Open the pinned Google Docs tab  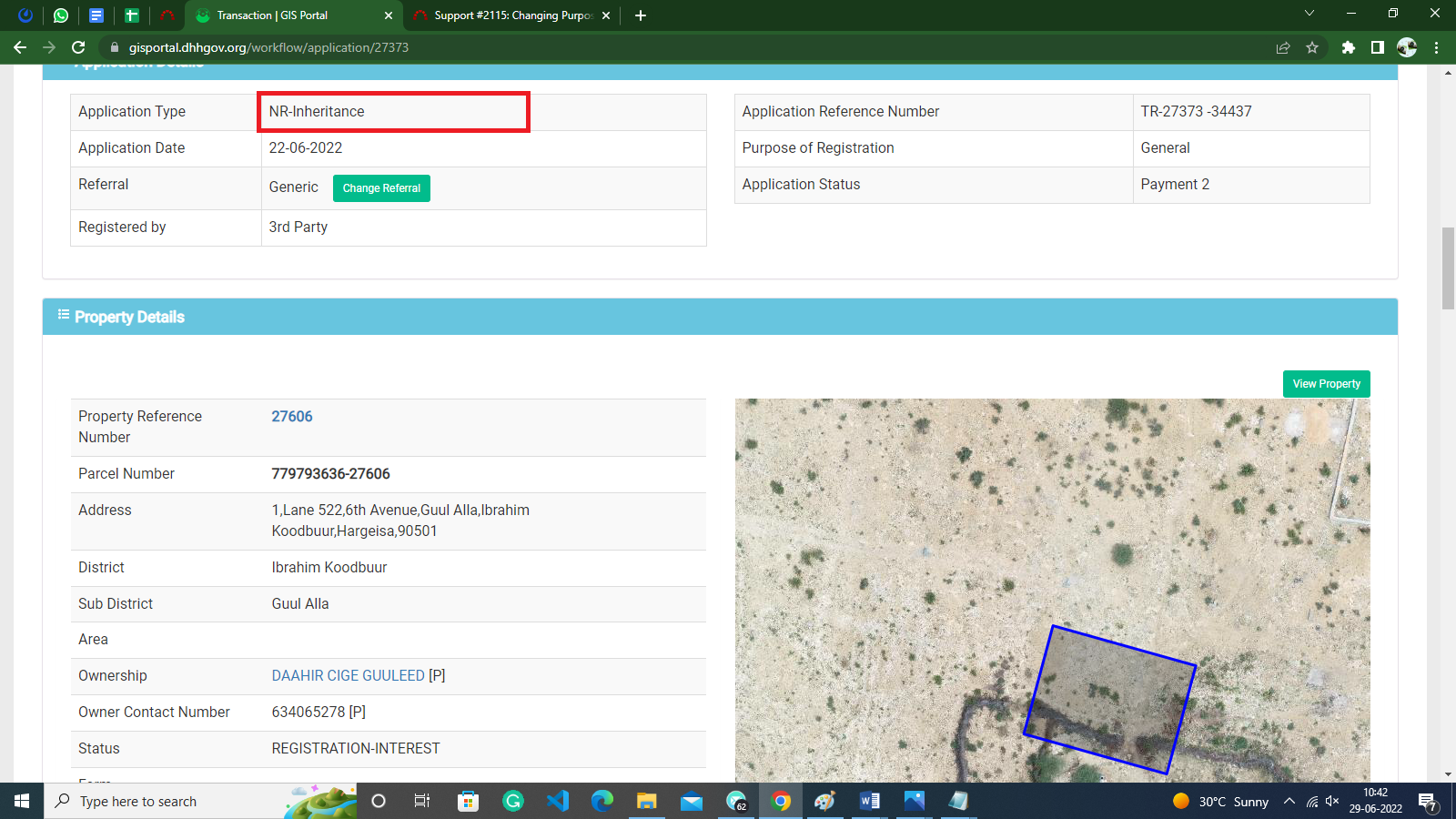tap(96, 15)
